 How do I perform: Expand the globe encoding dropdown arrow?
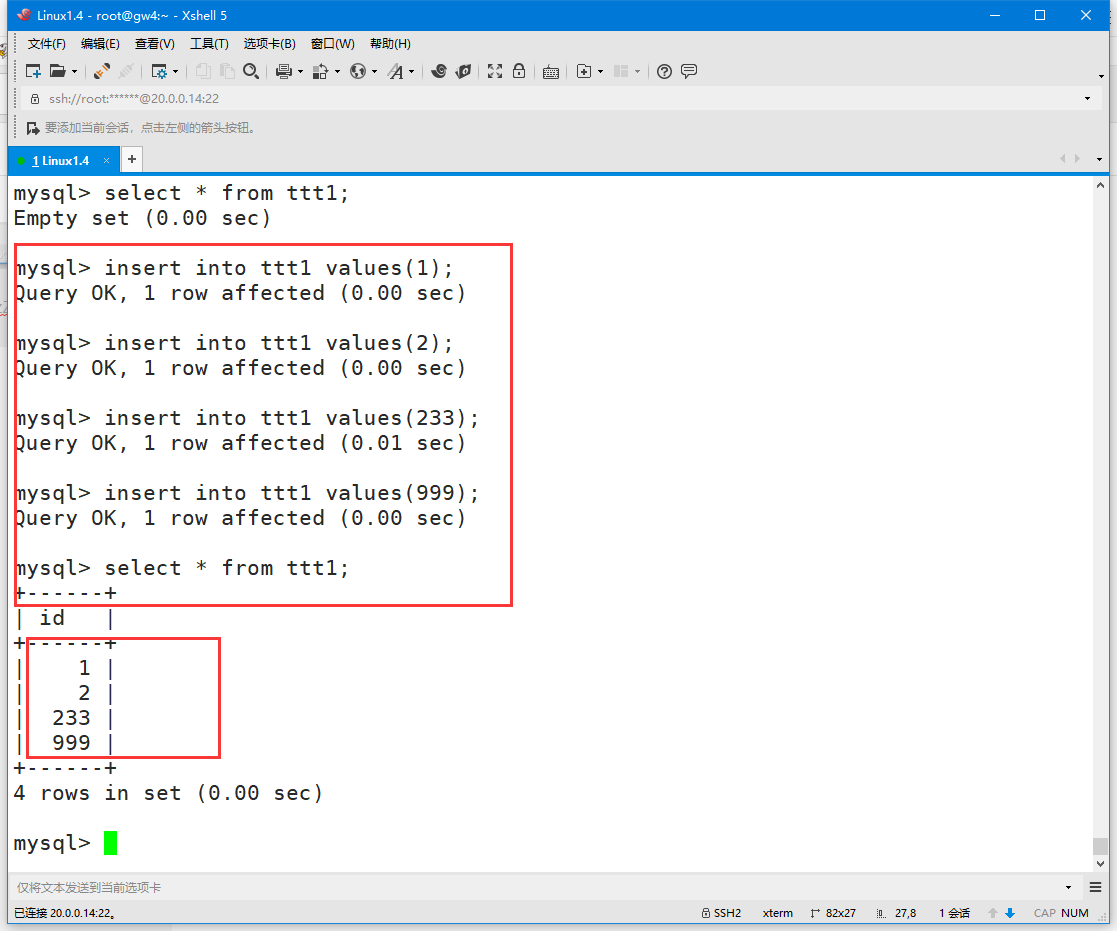(374, 71)
